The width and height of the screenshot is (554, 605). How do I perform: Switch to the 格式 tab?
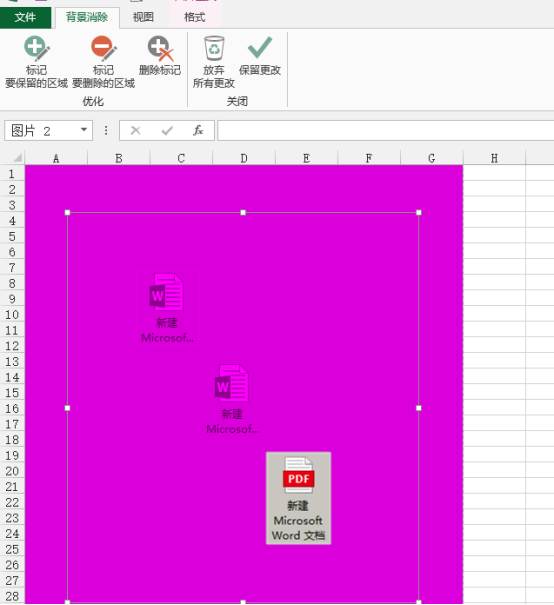195,17
